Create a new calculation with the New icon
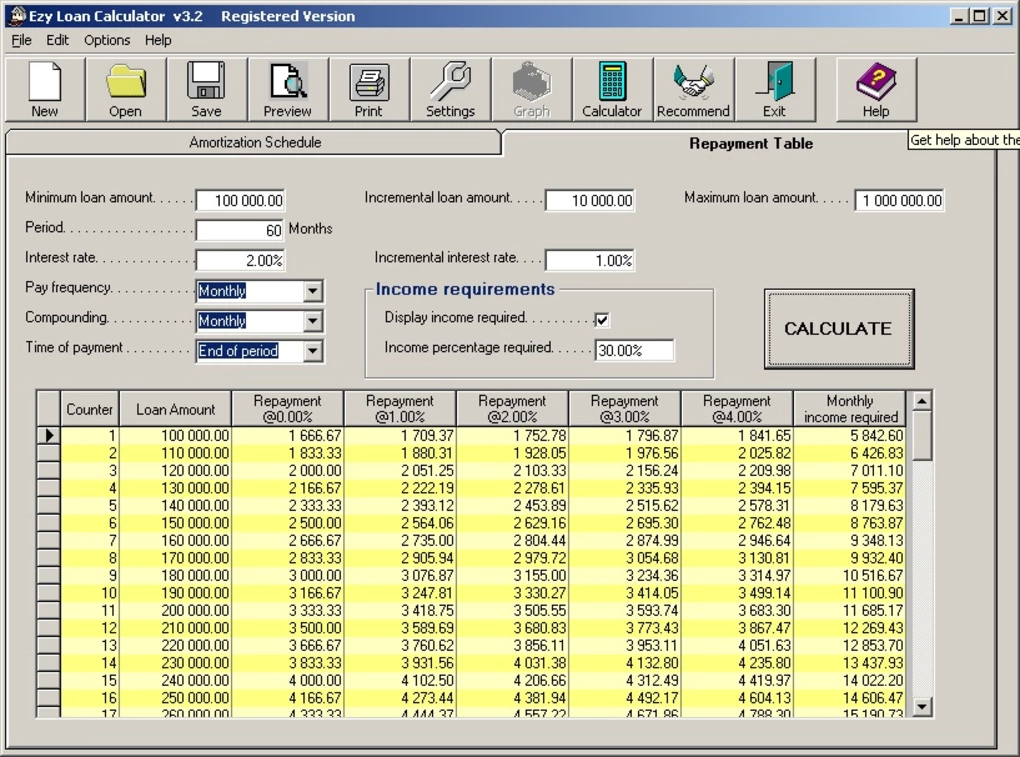 tap(44, 88)
